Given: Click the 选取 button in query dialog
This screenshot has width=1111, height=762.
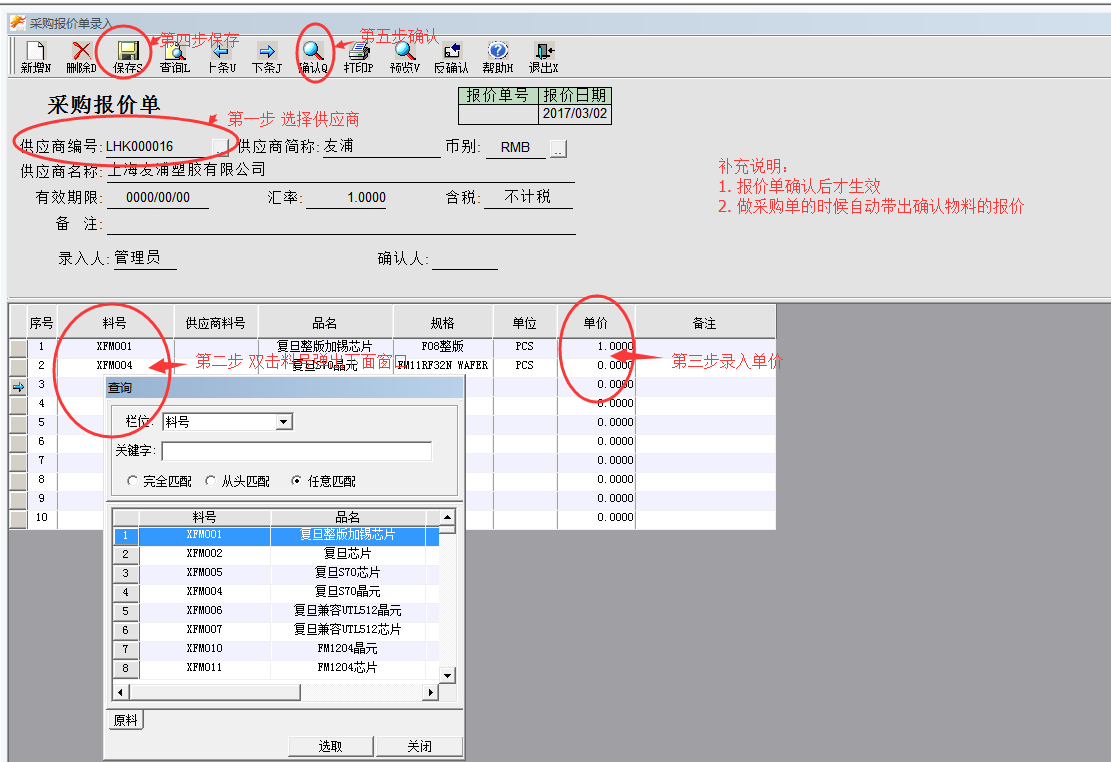Looking at the screenshot, I should [x=330, y=746].
